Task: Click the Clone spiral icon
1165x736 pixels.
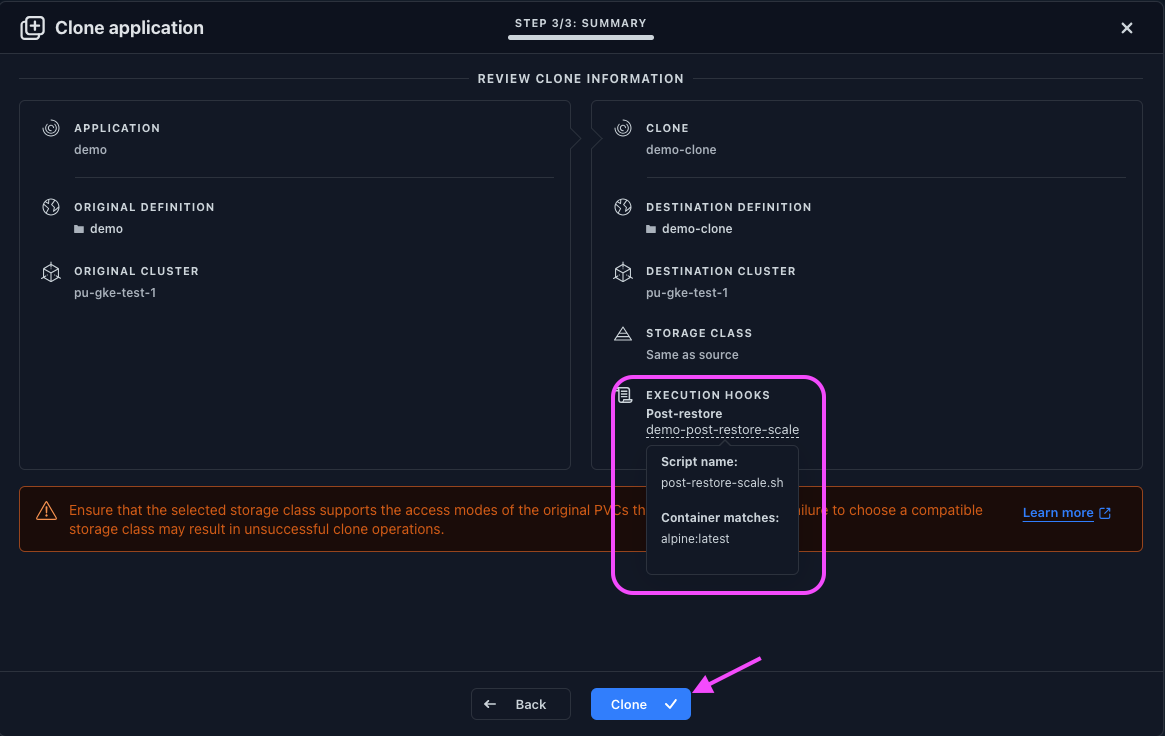Action: 623,129
